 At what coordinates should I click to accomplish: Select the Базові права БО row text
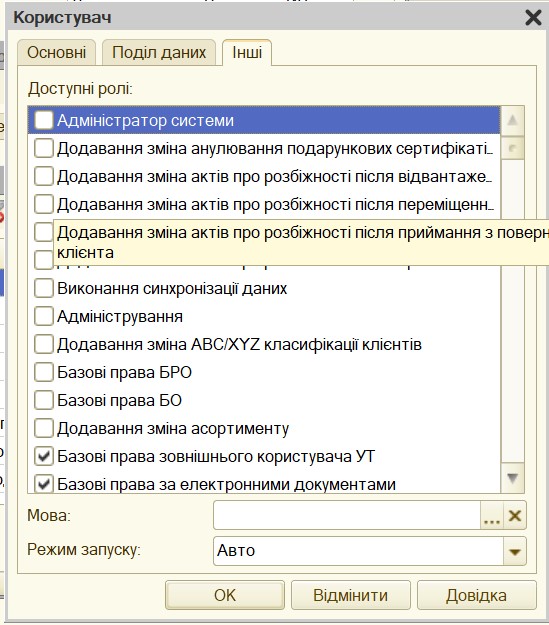[x=119, y=400]
